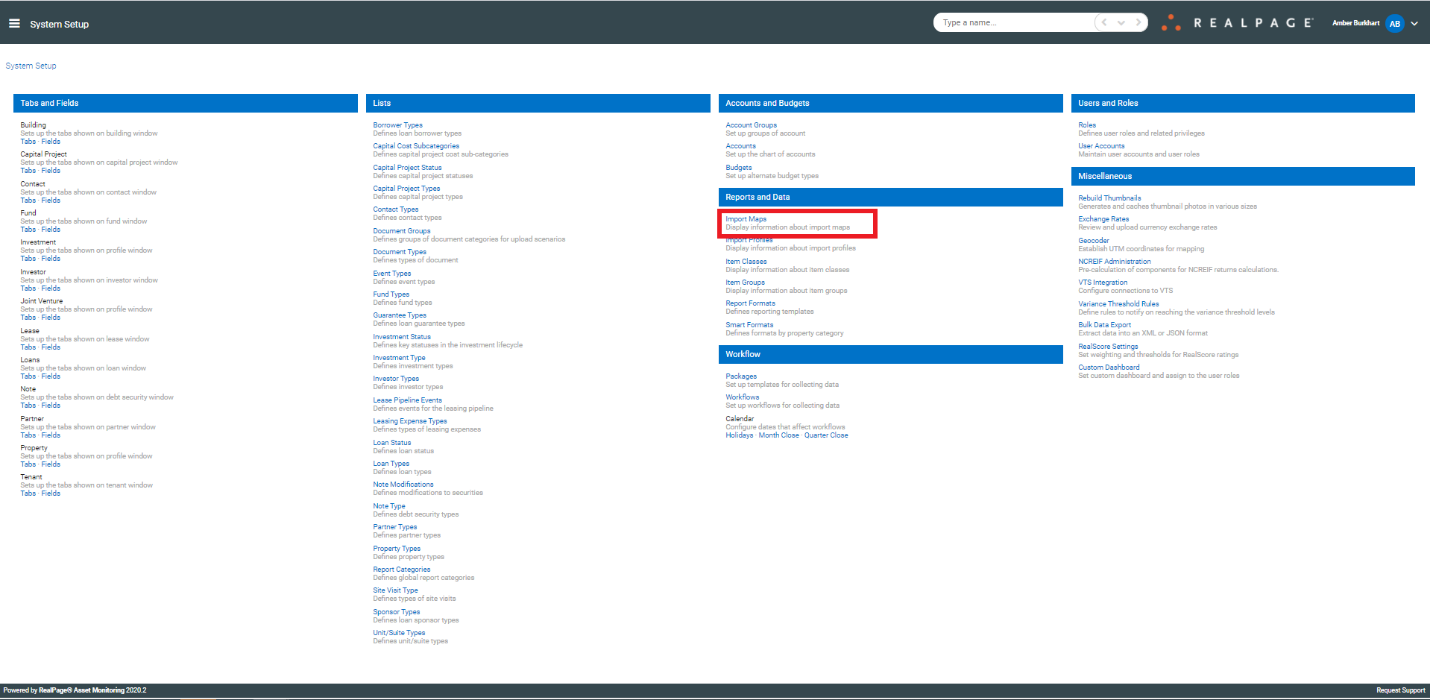Viewport: 1430px width, 700px height.
Task: Open the Import Maps link
Action: (x=746, y=219)
